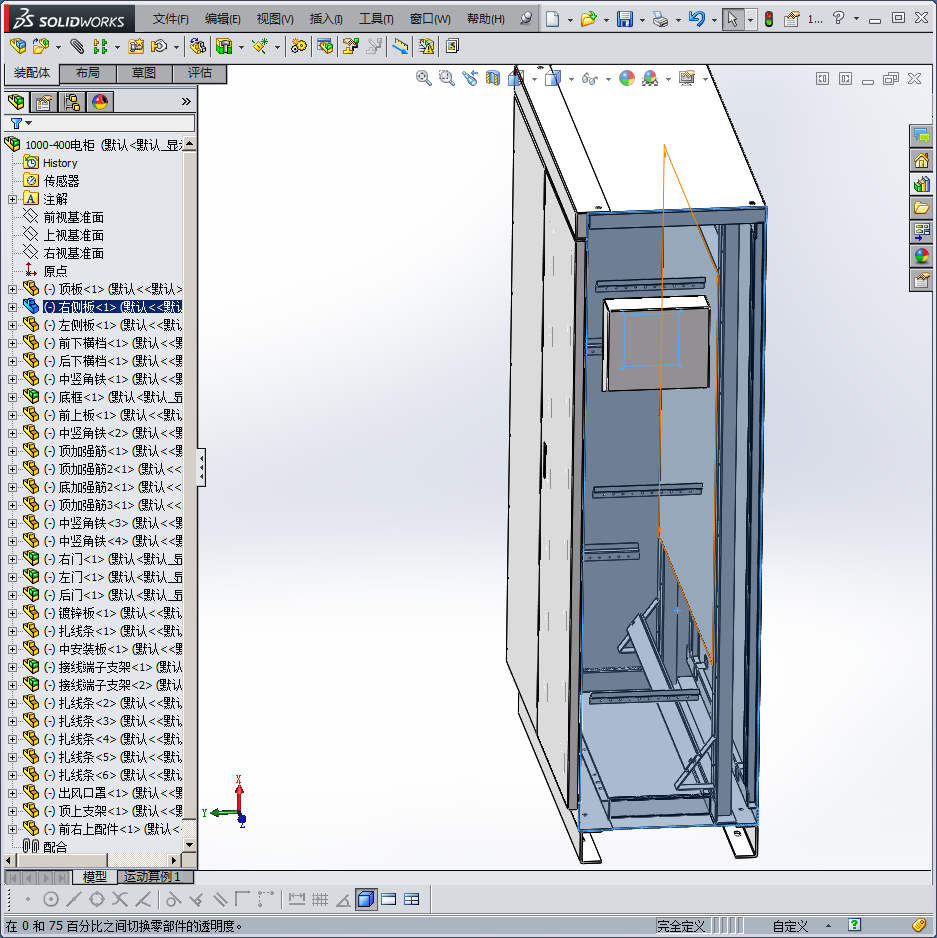Expand the 顶板<1> tree node

coord(12,289)
